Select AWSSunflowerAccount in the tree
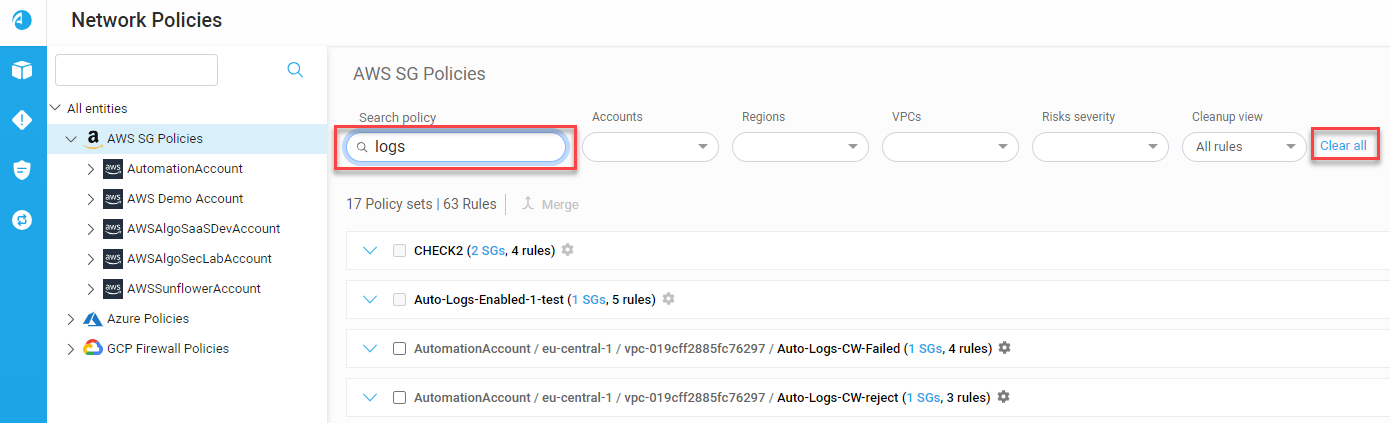 194,289
